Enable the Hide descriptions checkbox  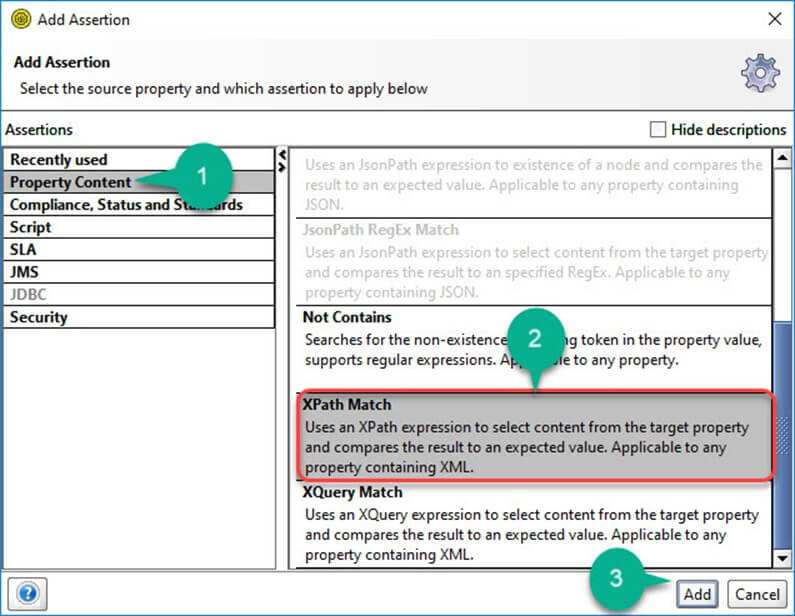coord(657,129)
